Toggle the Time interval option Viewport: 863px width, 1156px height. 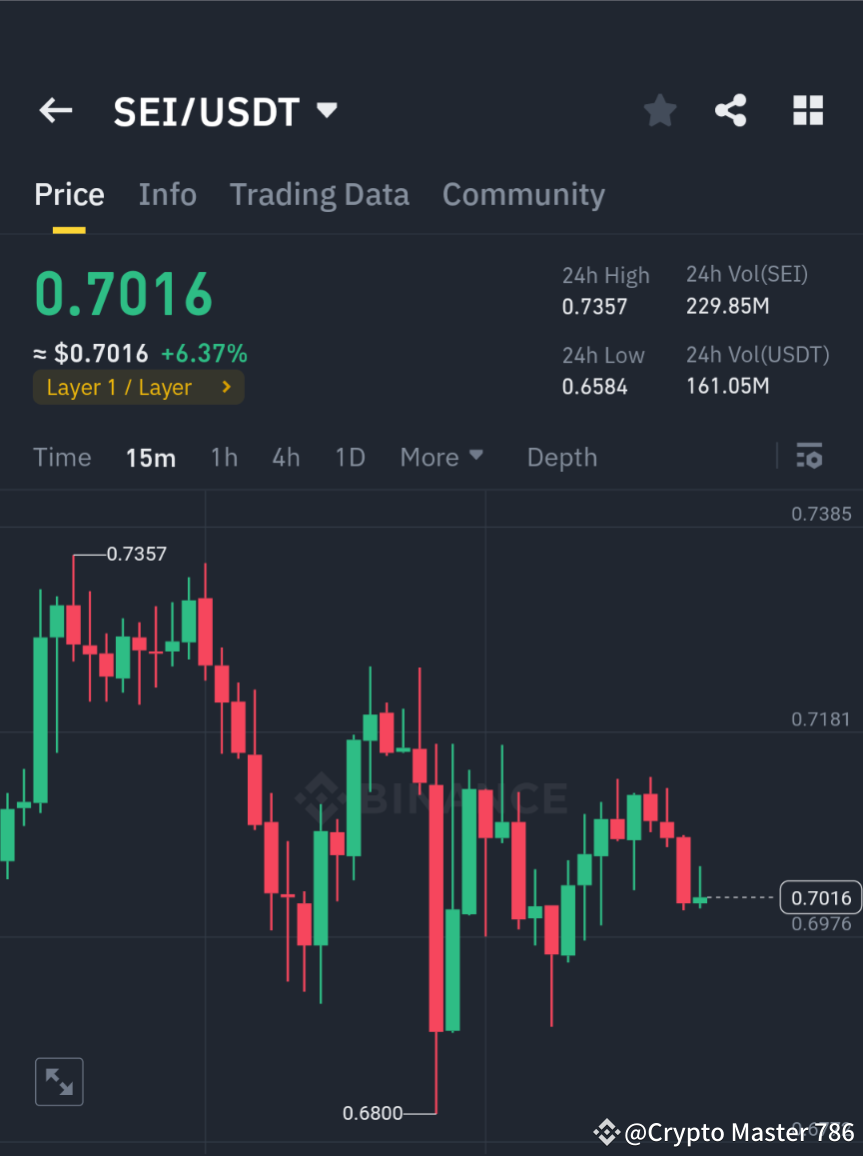point(62,456)
